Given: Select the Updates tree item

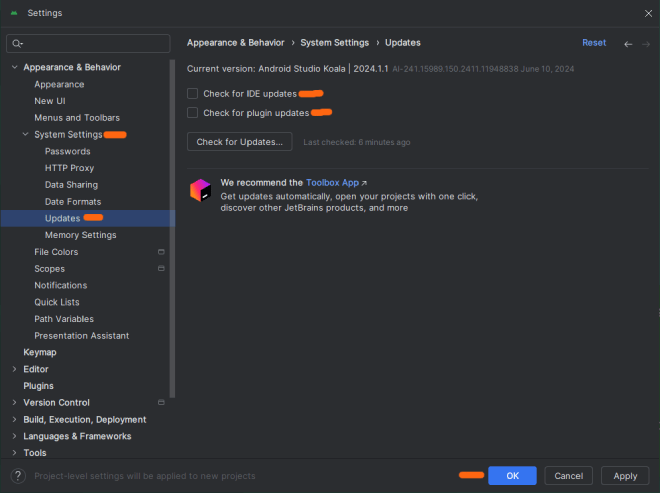Looking at the screenshot, I should pos(88,218).
